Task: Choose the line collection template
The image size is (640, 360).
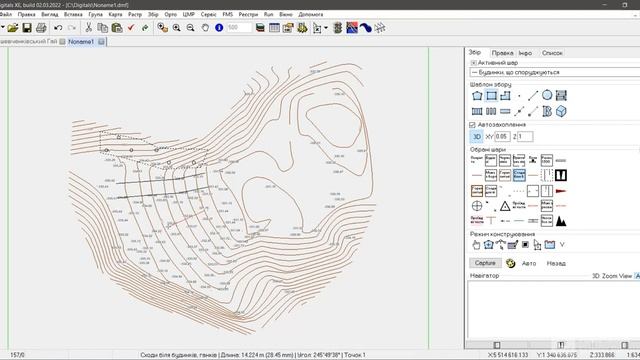Action: [x=533, y=96]
